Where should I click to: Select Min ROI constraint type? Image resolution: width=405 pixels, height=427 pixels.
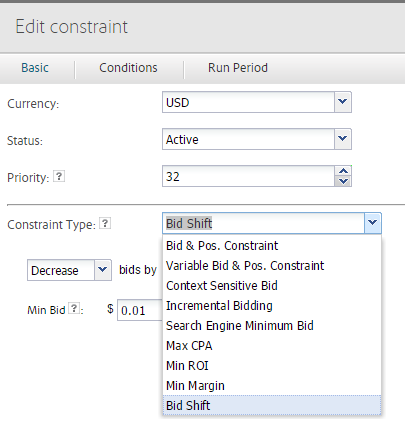tap(272, 366)
